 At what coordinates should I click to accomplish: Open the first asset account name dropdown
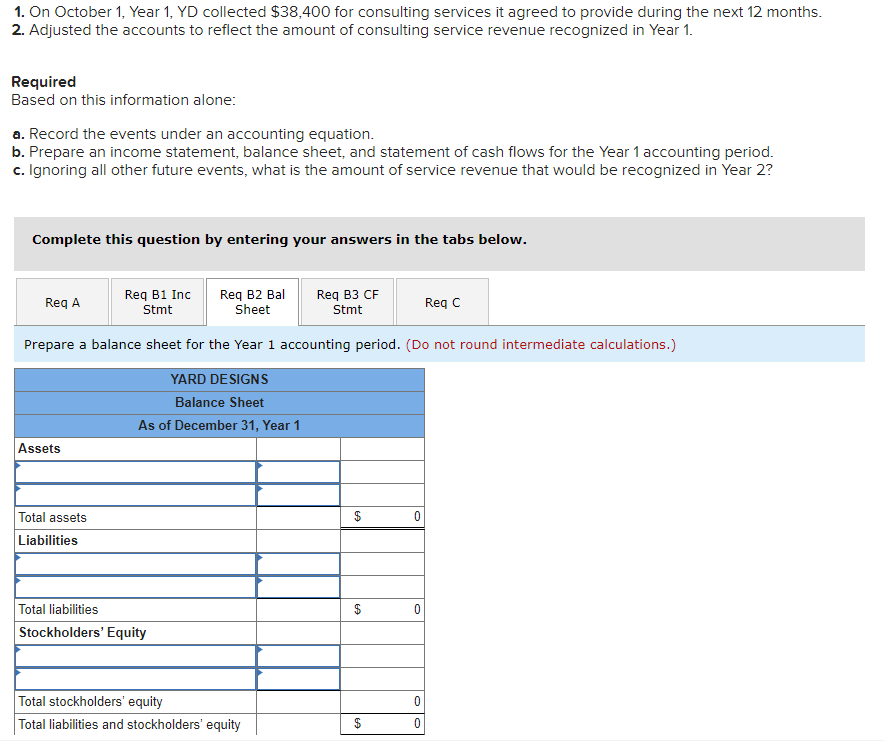[135, 471]
